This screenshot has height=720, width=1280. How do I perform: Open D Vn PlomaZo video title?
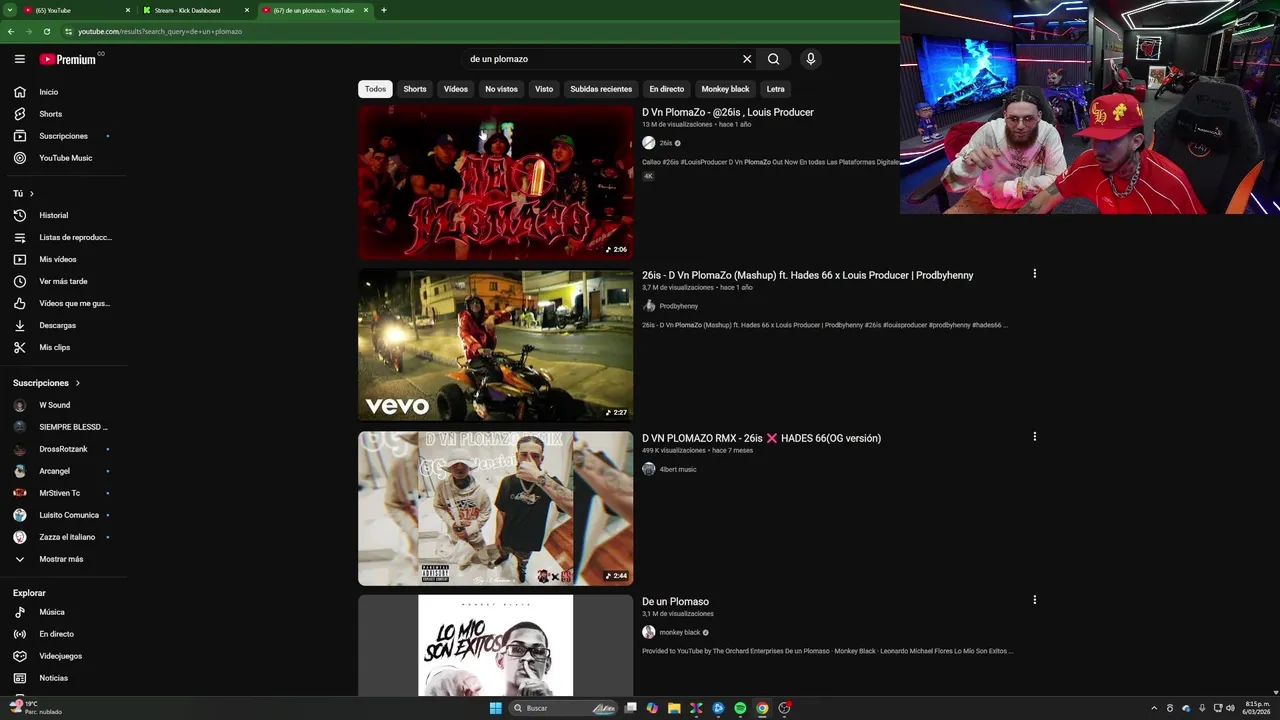[x=728, y=112]
